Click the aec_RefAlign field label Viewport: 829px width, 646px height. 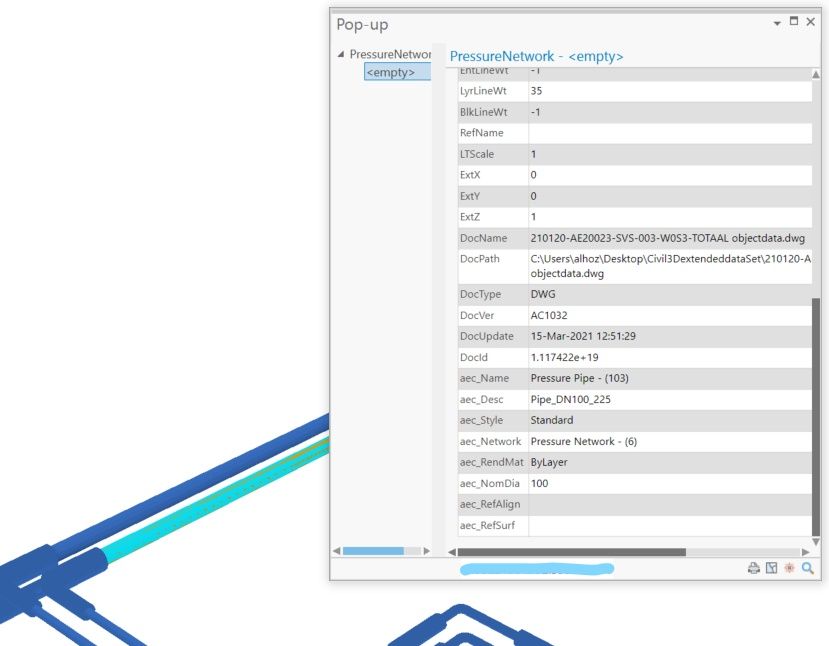[x=490, y=504]
